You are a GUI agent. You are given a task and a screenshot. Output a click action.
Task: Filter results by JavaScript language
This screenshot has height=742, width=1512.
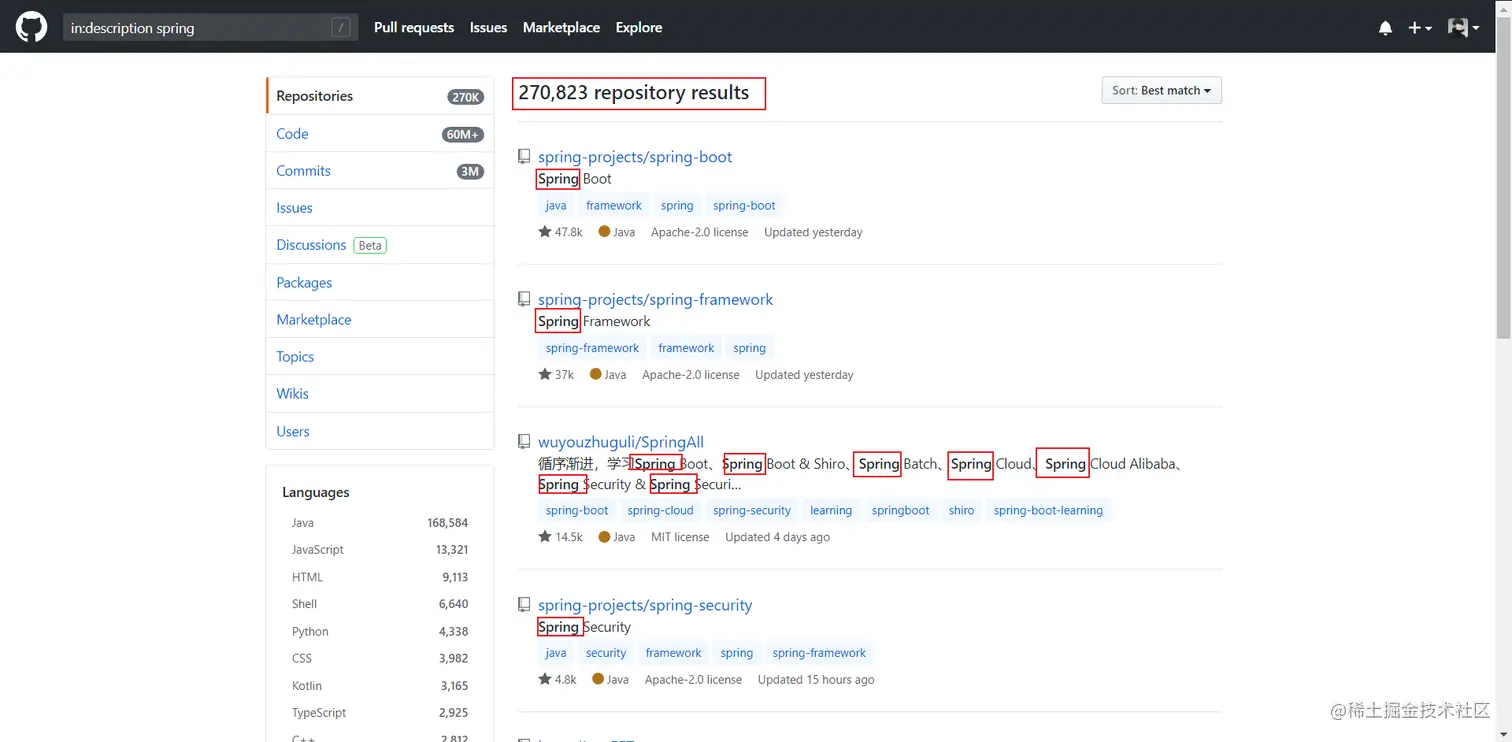[380, 550]
